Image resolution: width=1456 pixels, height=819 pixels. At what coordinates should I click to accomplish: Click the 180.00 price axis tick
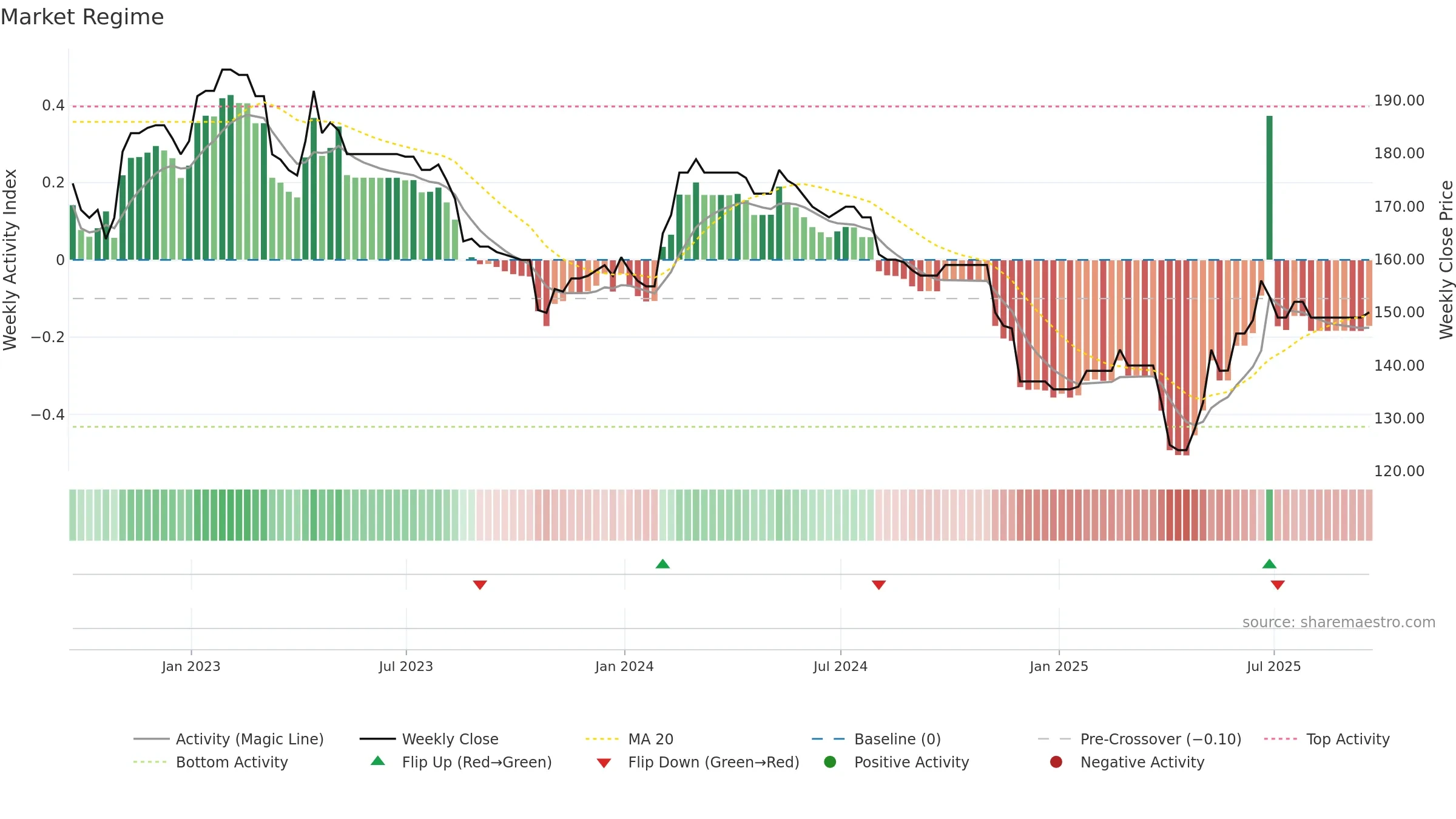tap(1399, 153)
